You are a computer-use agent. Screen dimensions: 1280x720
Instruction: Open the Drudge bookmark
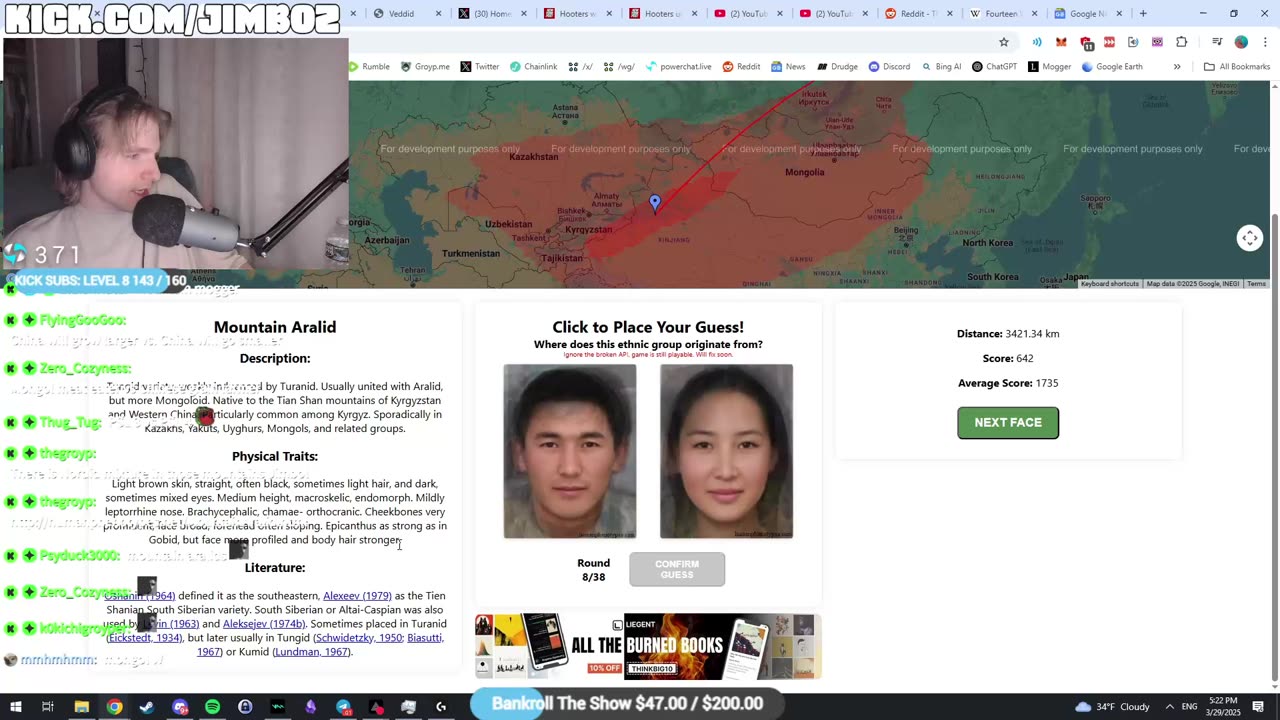click(x=837, y=67)
